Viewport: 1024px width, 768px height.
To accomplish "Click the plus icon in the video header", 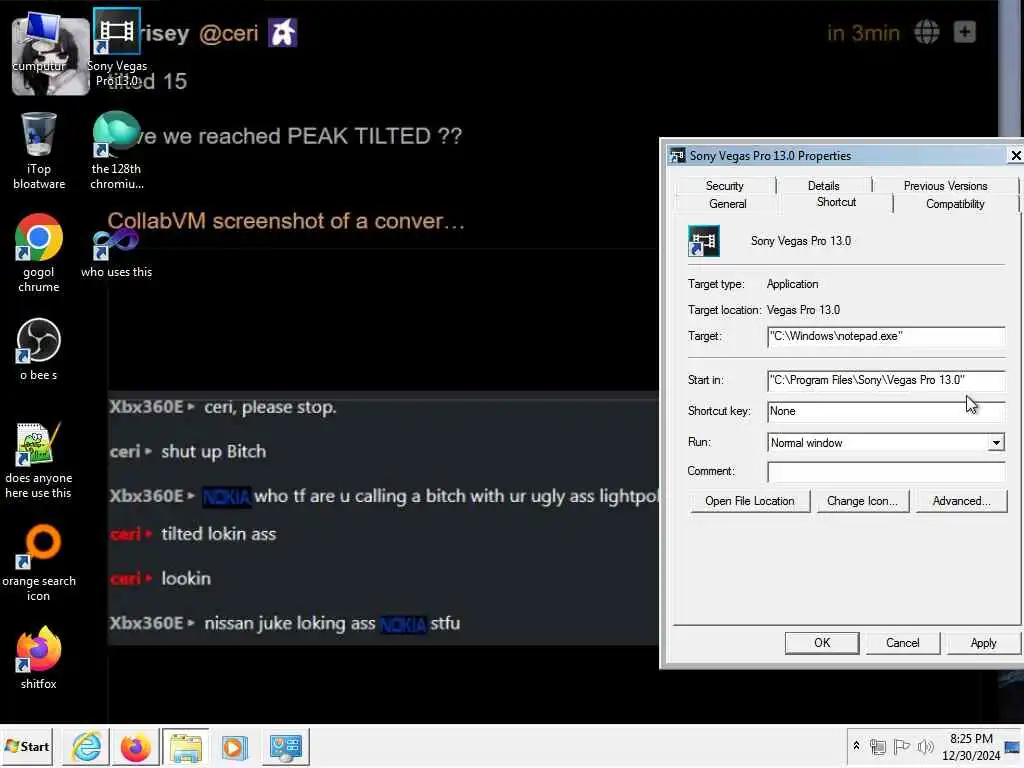I will point(965,31).
